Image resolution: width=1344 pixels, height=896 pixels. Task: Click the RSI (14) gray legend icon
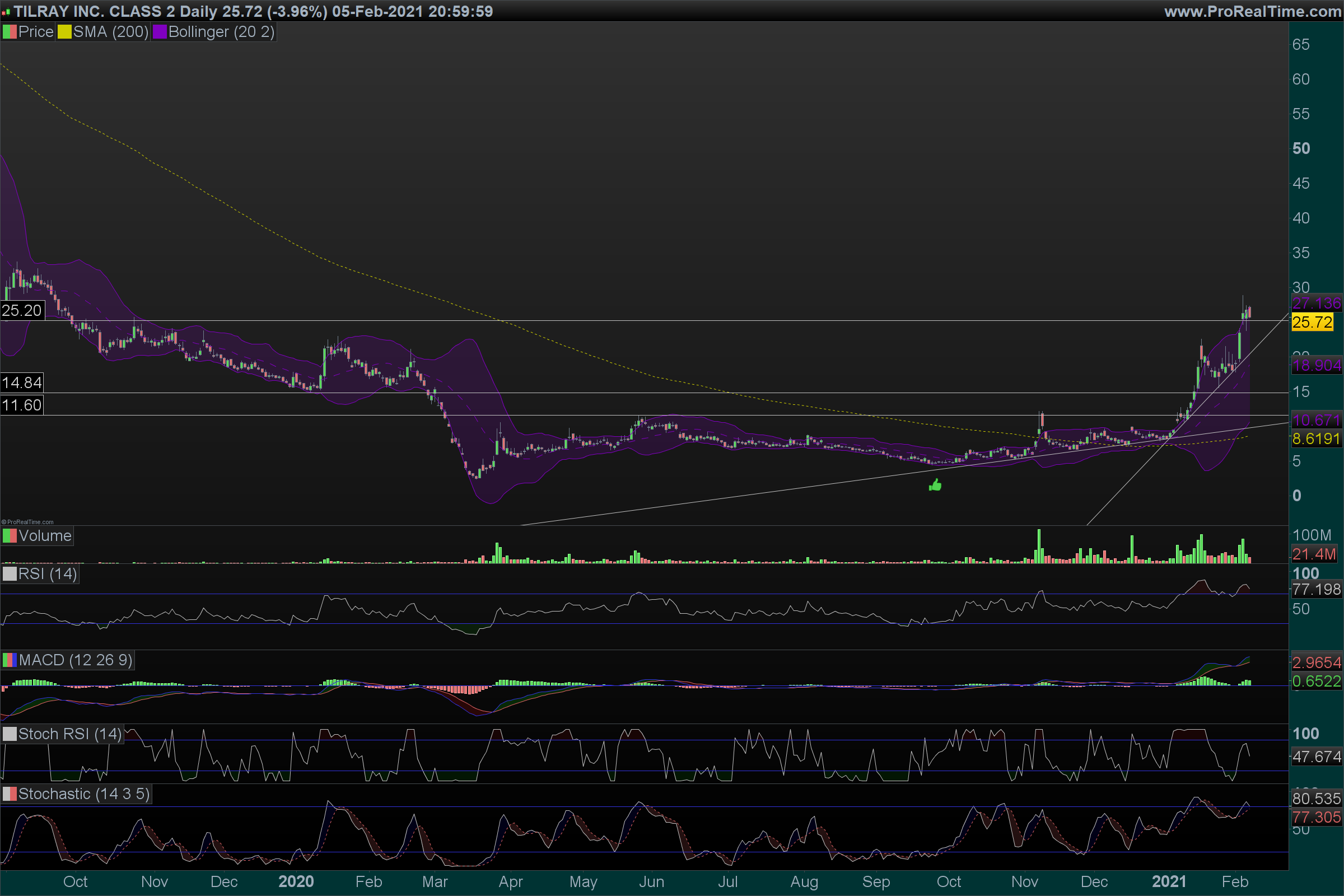point(9,573)
